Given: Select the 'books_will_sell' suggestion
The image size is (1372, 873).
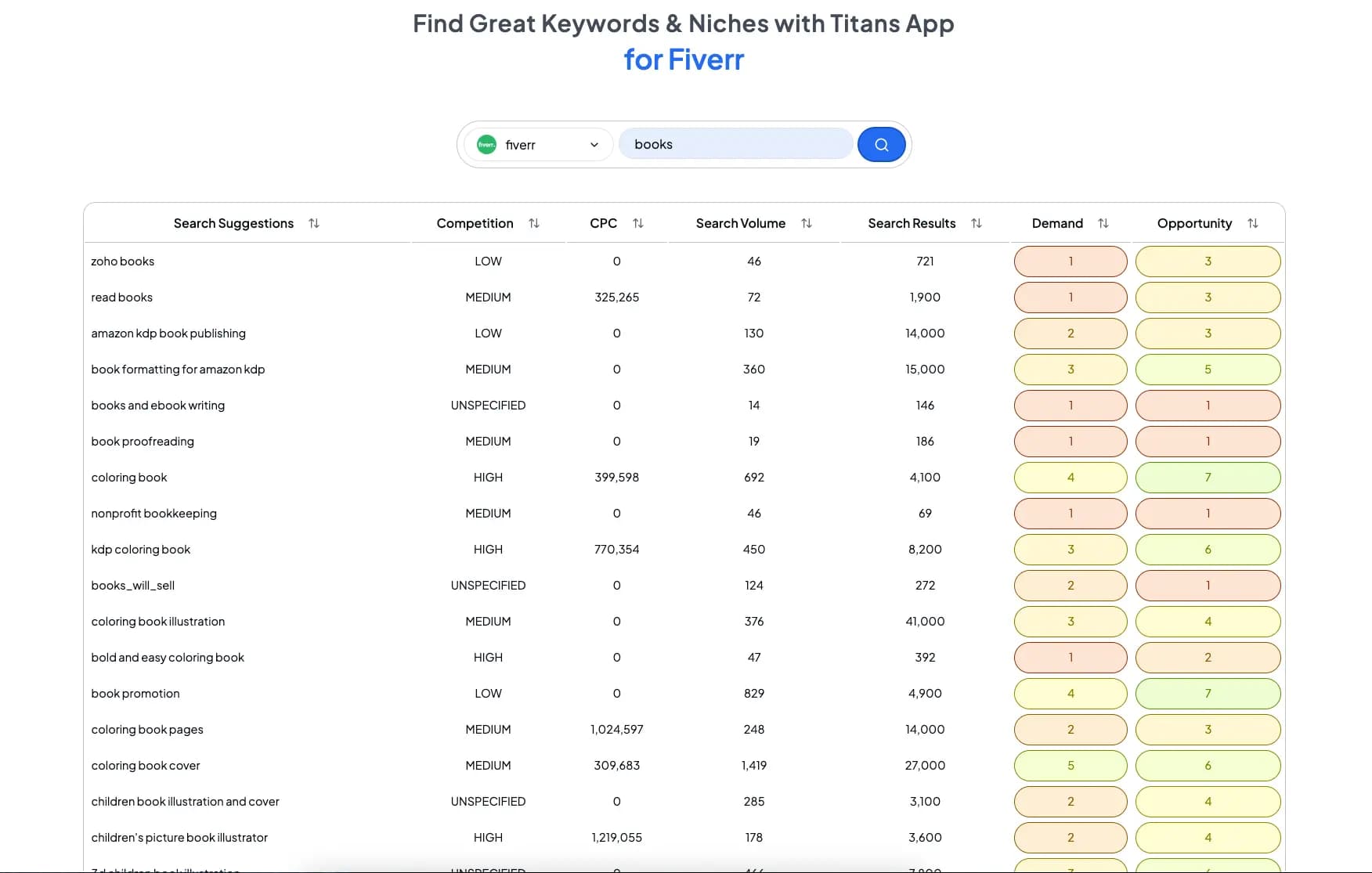Looking at the screenshot, I should pyautogui.click(x=132, y=586).
